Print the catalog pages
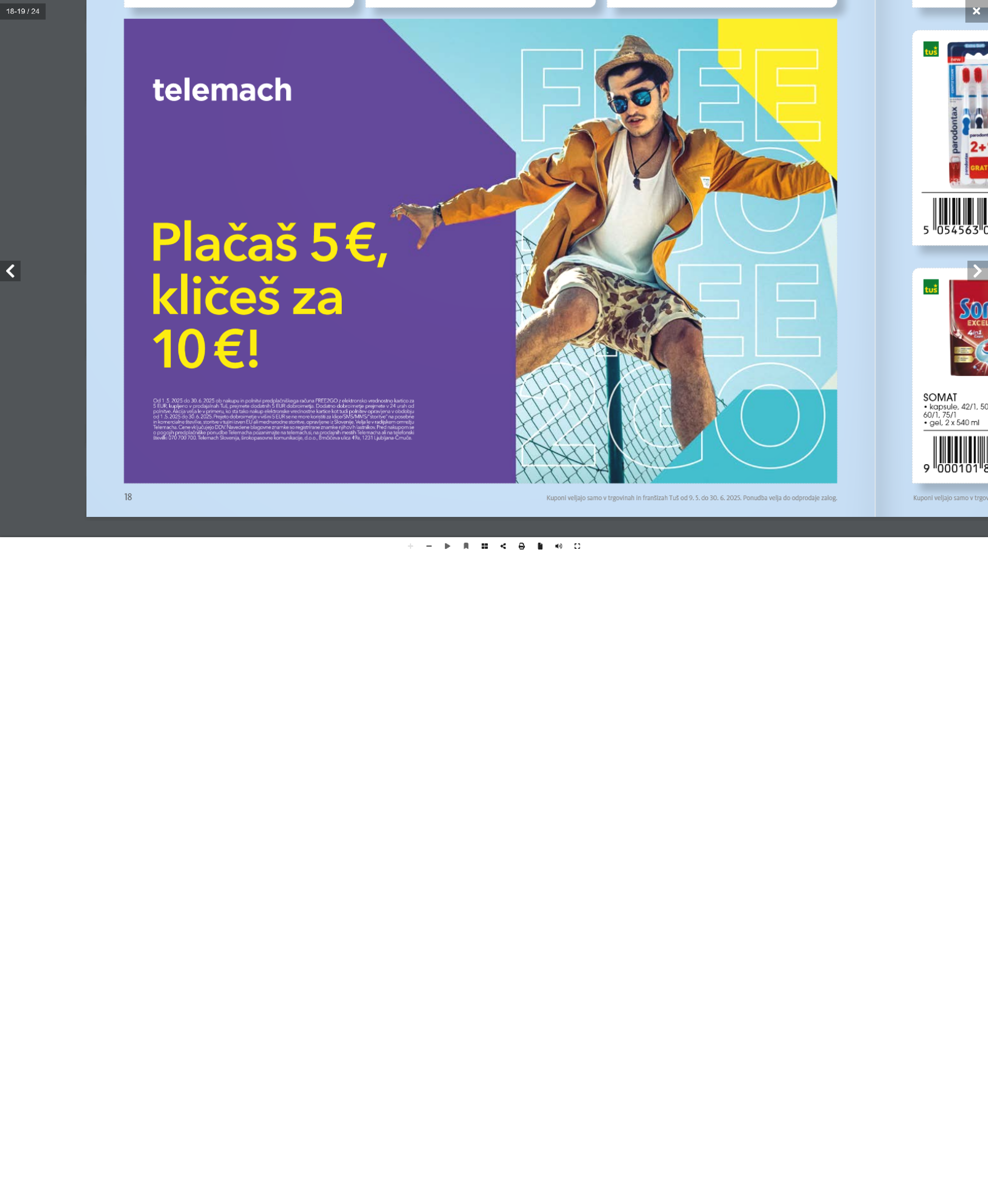Screen dimensions: 988x1204 [x=521, y=546]
